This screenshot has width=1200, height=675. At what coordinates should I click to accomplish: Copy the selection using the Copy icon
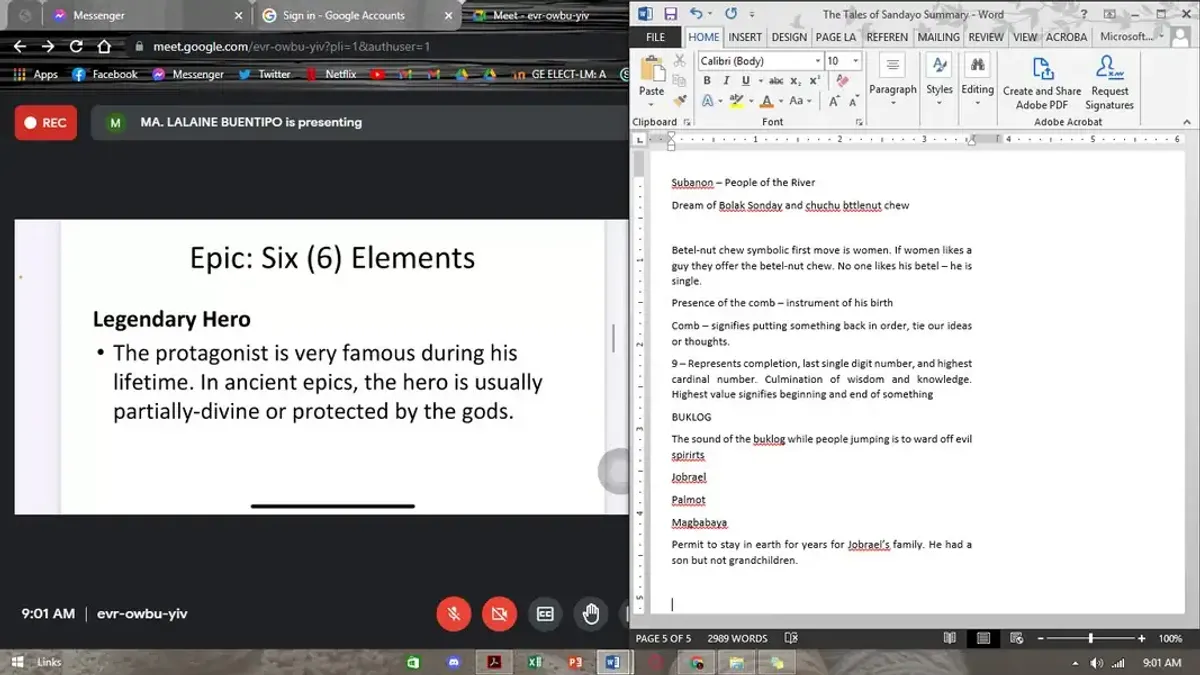click(x=680, y=81)
